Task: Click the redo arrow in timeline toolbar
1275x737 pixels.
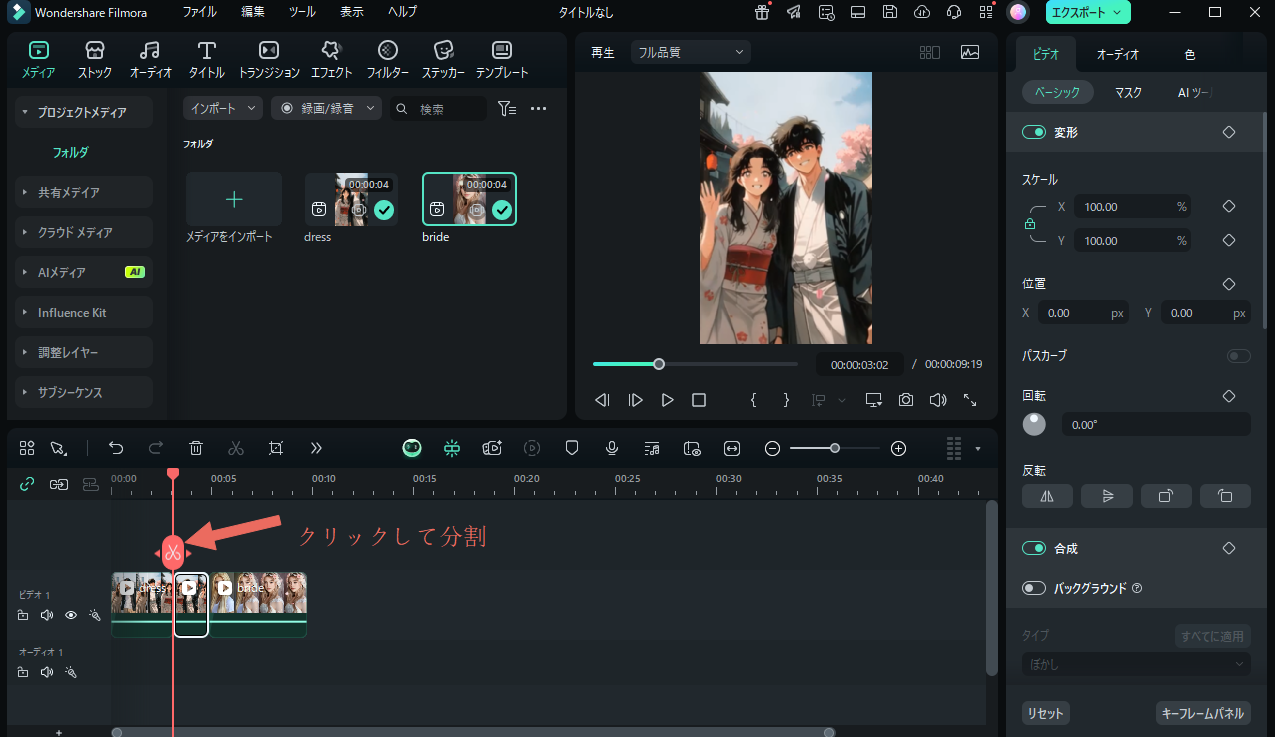Action: point(156,448)
